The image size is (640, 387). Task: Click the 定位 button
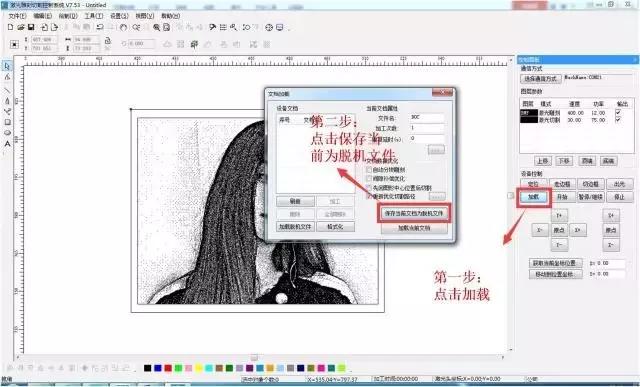point(533,184)
